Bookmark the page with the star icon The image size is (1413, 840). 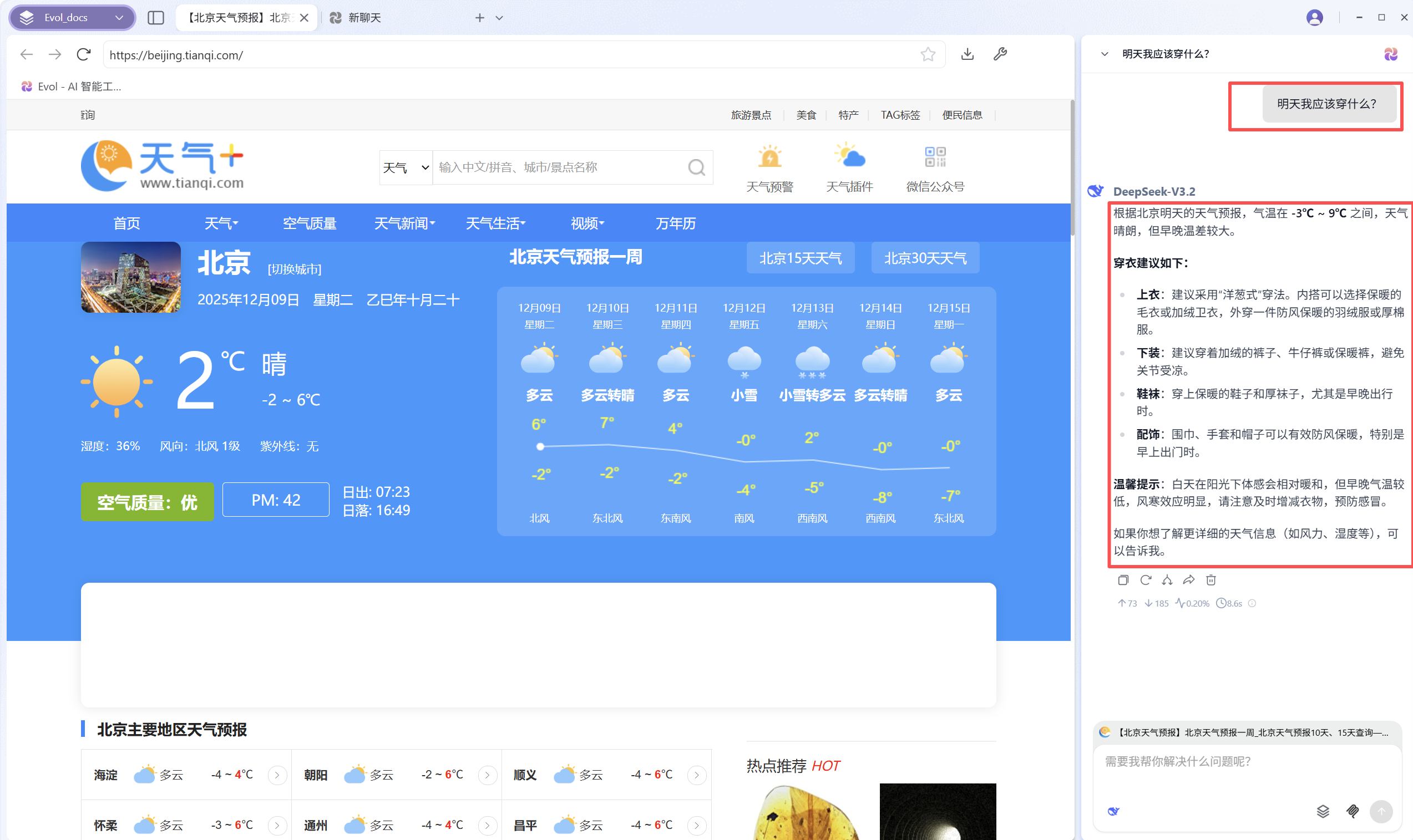(x=928, y=54)
